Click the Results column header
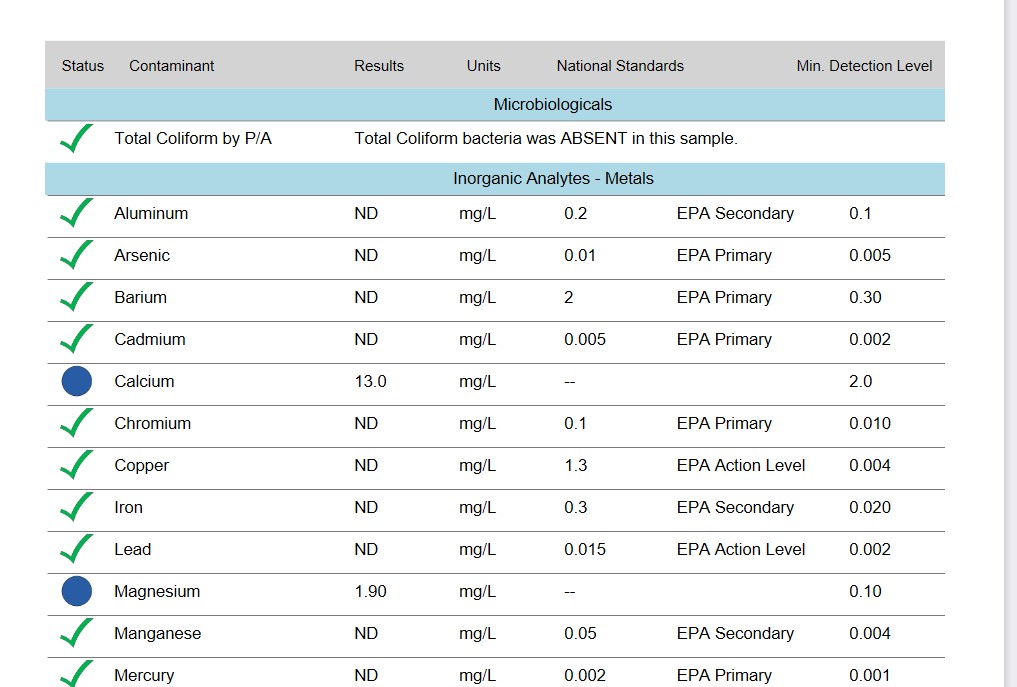 click(379, 66)
